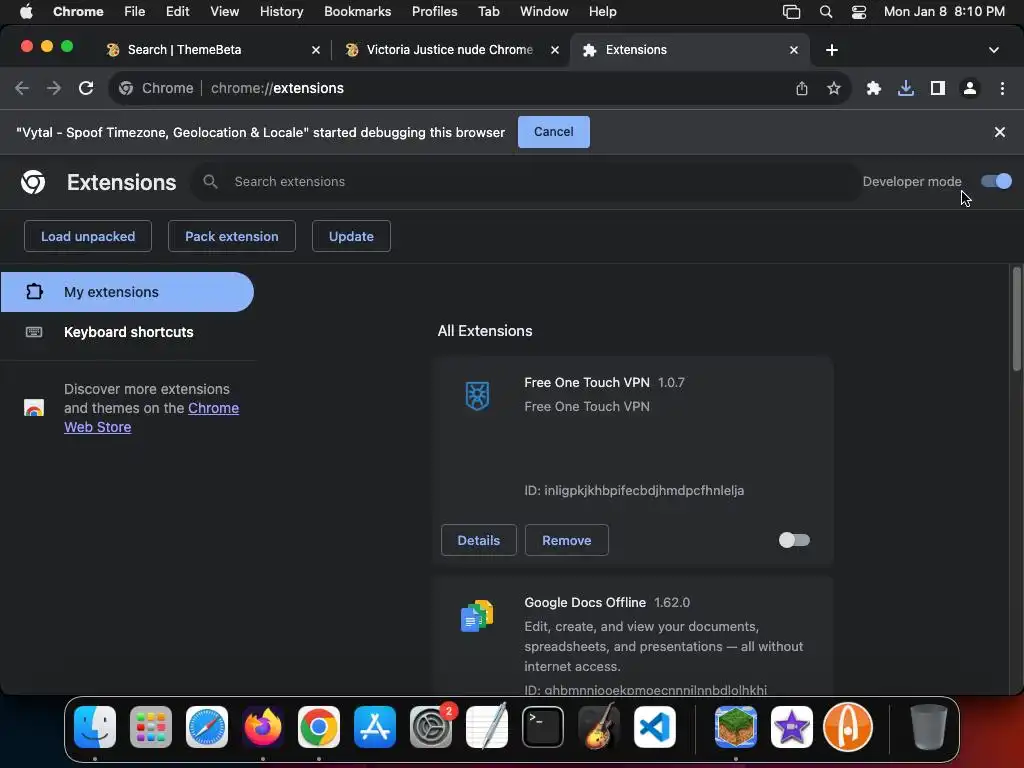Open the File menu
This screenshot has width=1024, height=768.
135,12
